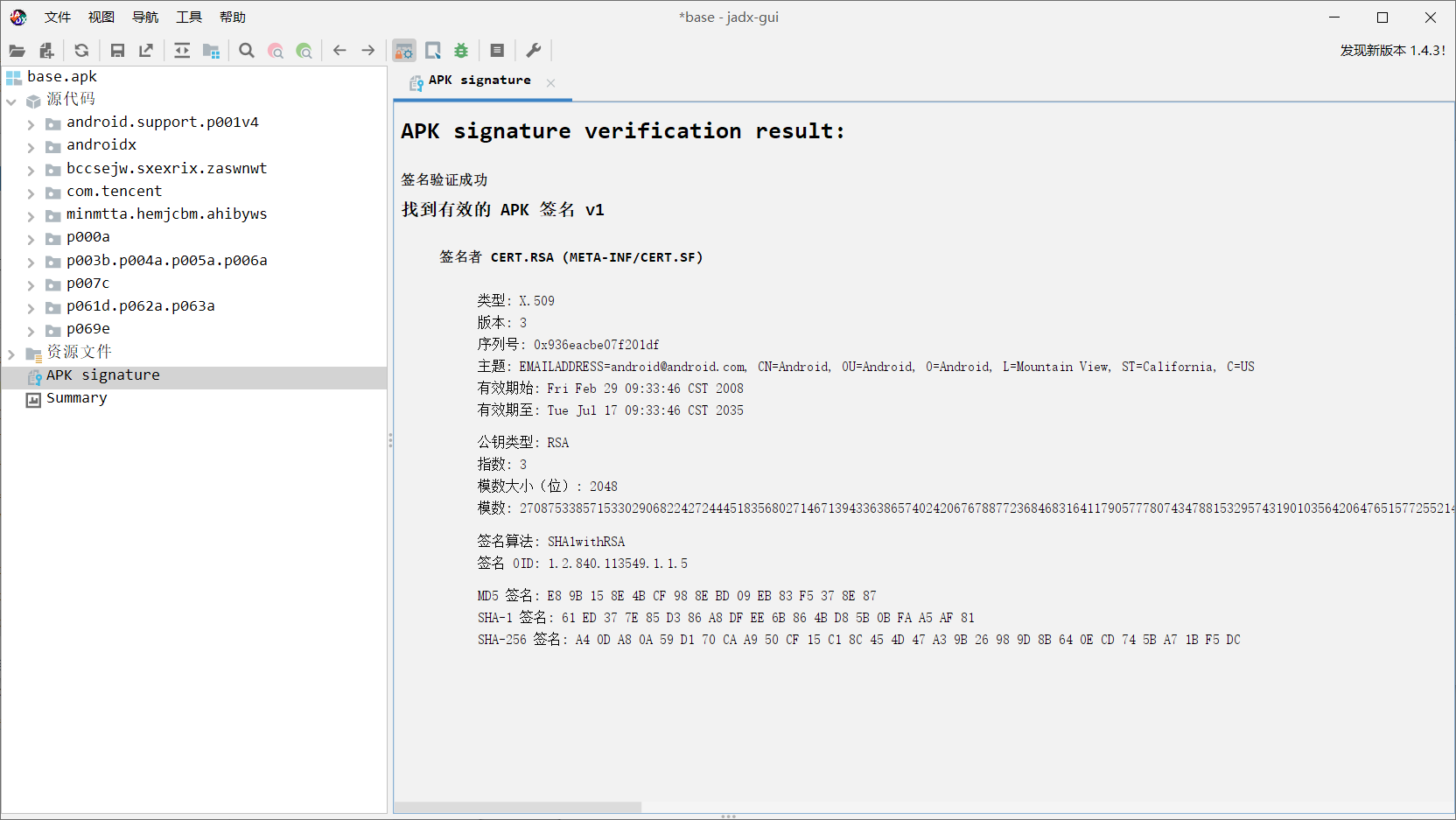Open class search with the red magnifier icon
This screenshot has height=820, width=1456.
click(276, 51)
